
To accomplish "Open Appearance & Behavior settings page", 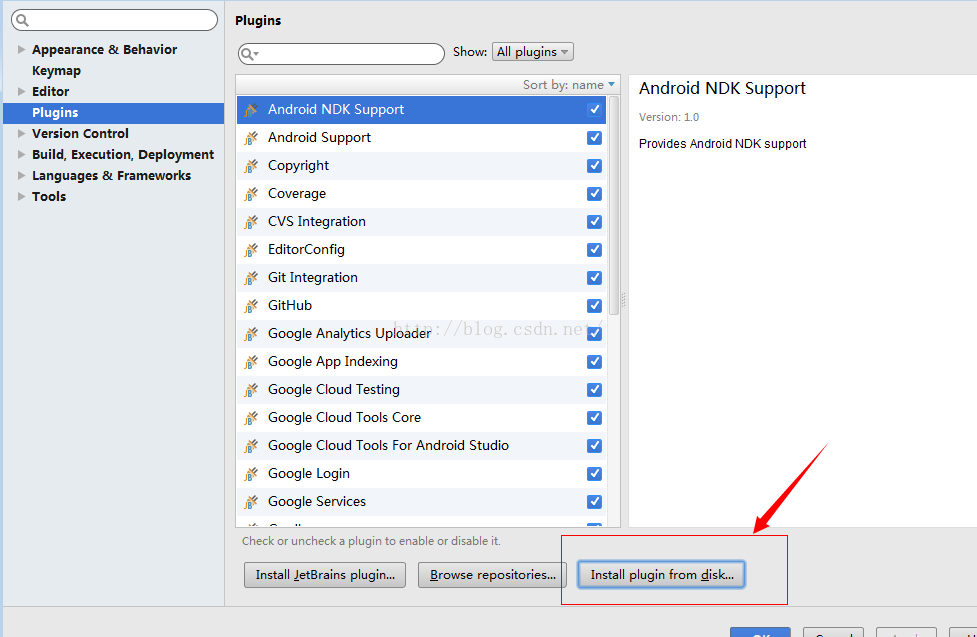I will tap(105, 49).
